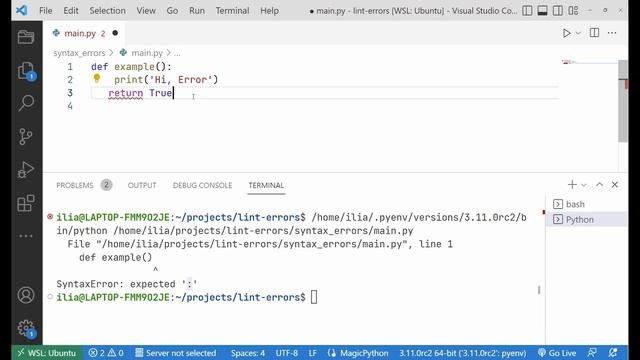Change end of line sequence LF
This screenshot has width=640, height=360.
pos(313,353)
